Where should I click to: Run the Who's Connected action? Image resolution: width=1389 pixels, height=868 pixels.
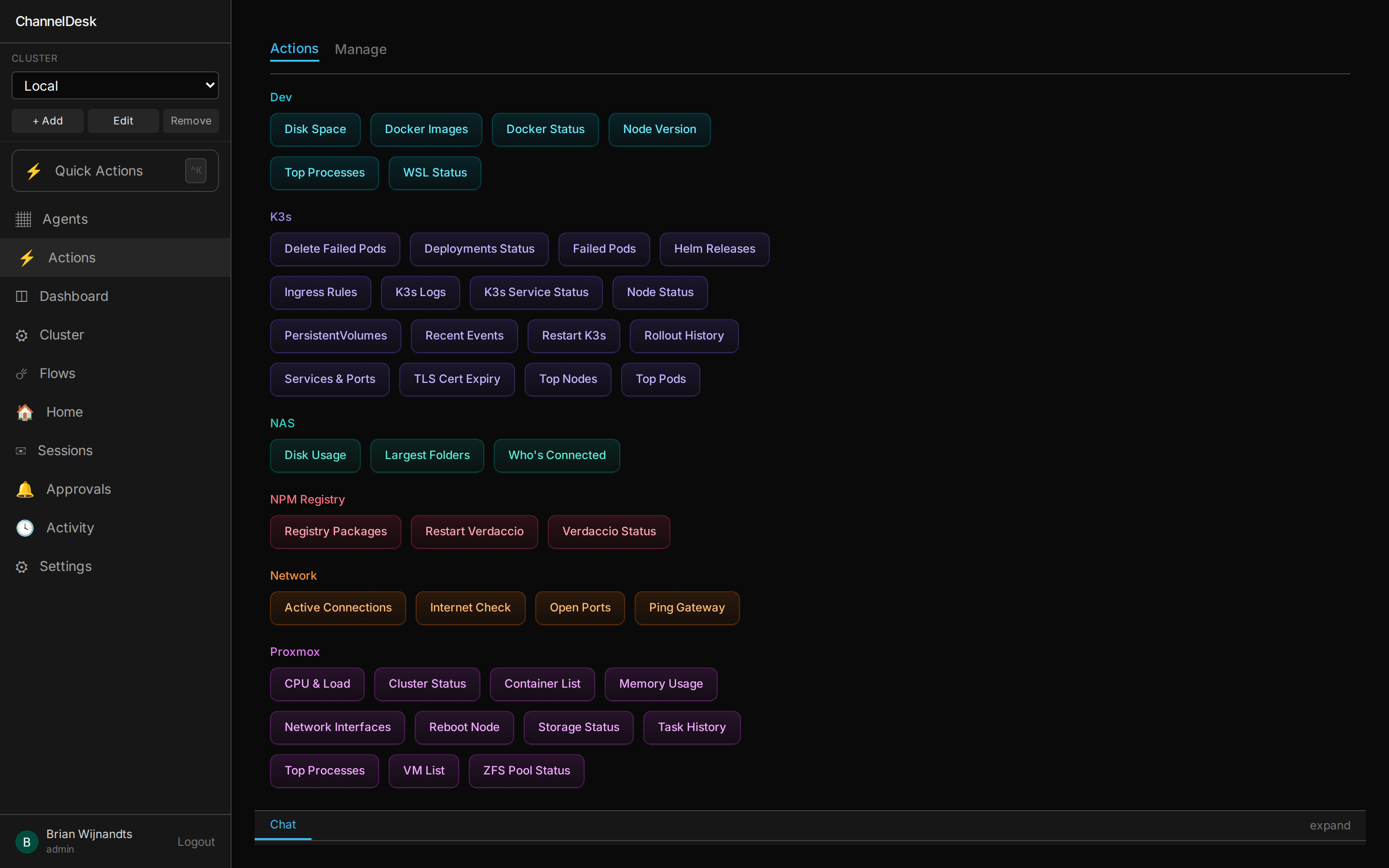[557, 456]
